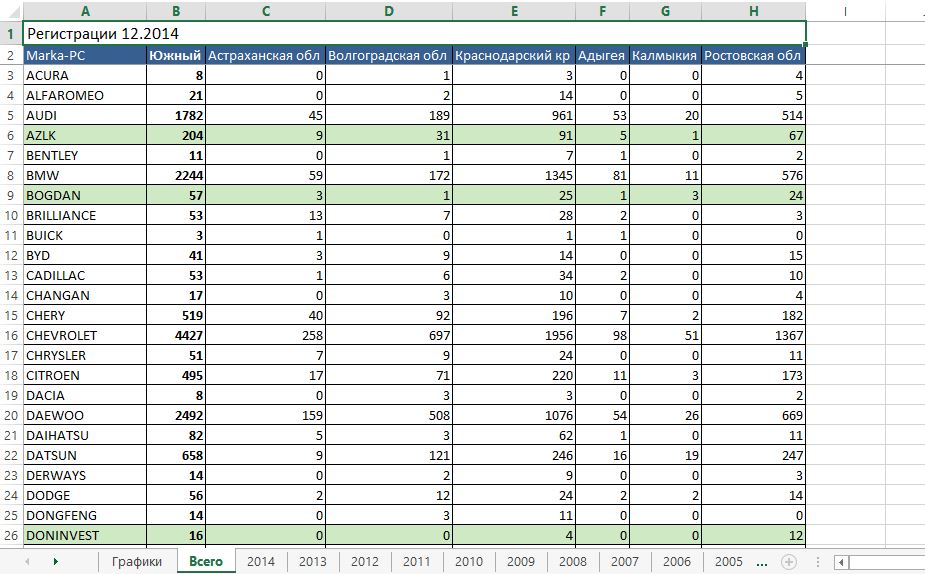Open the Графики sheet tab

(137, 562)
